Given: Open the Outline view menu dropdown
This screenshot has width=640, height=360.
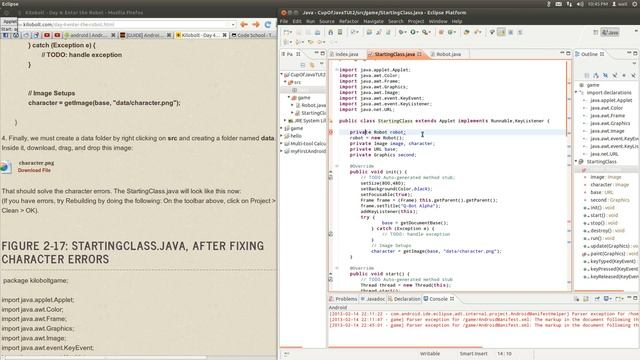Looking at the screenshot, I should [634, 64].
